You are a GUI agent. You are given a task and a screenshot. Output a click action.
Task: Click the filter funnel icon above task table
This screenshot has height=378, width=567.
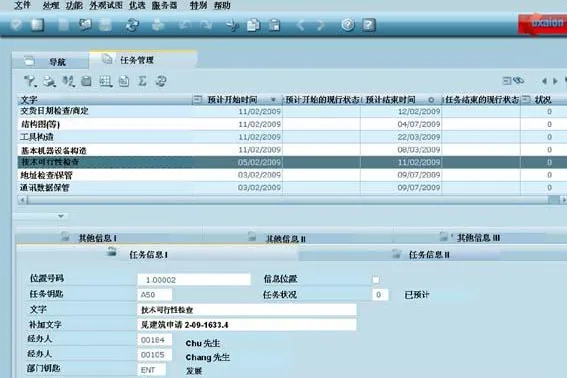[x=30, y=81]
